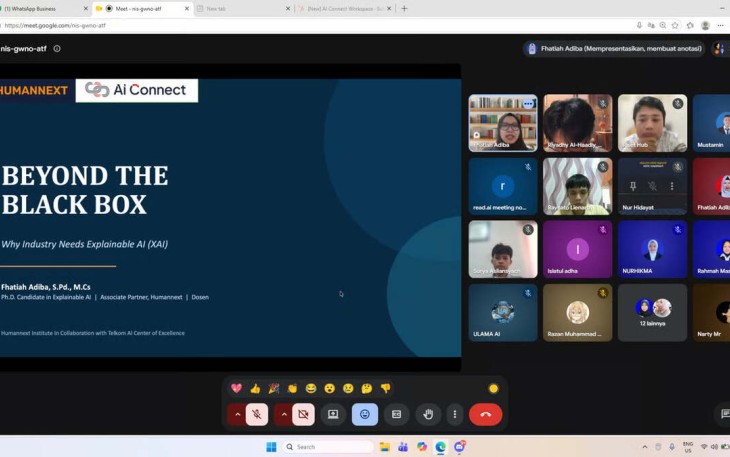This screenshot has width=730, height=457.
Task: Open Windows Start menu
Action: (271, 447)
